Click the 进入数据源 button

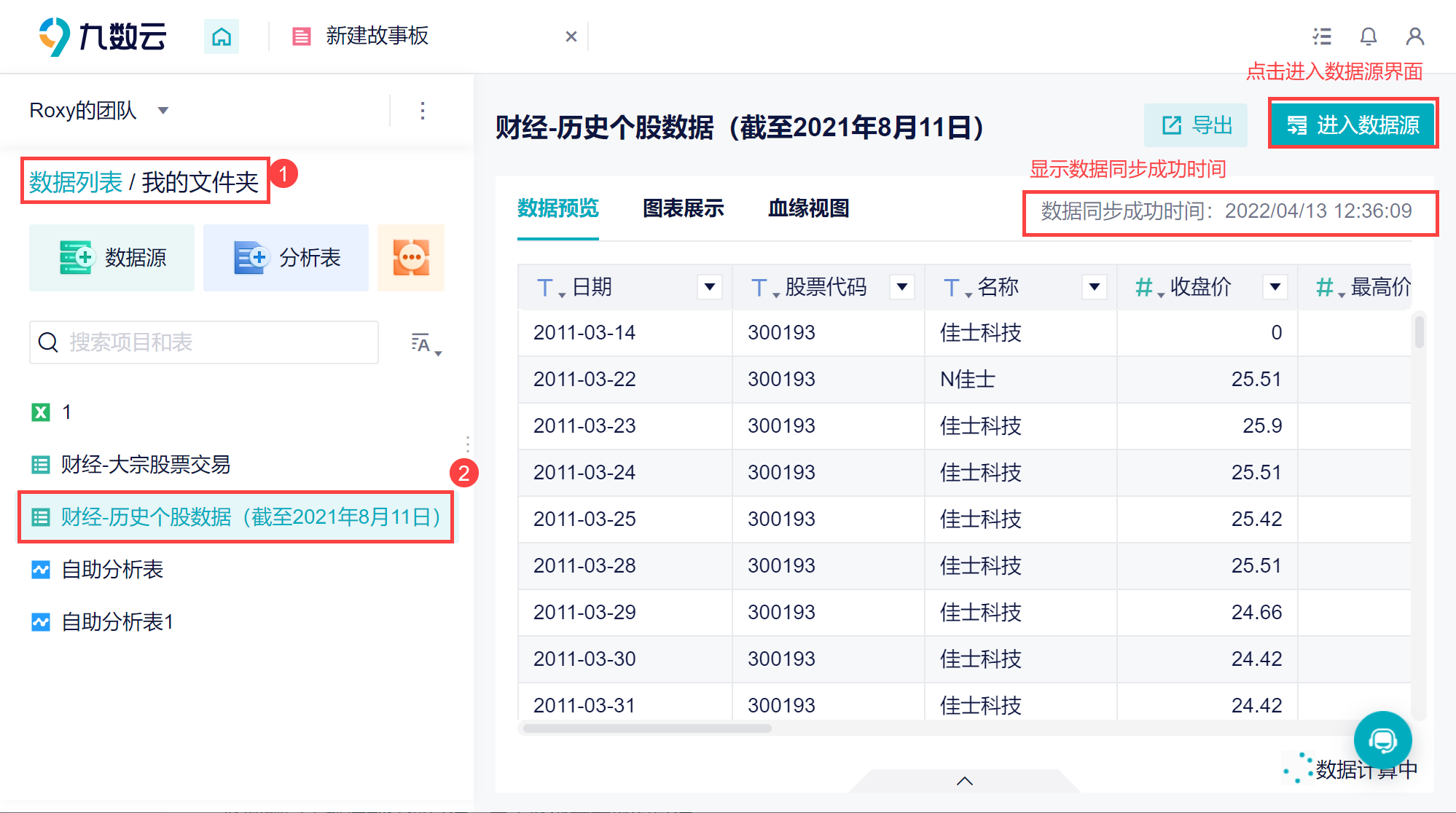1353,125
